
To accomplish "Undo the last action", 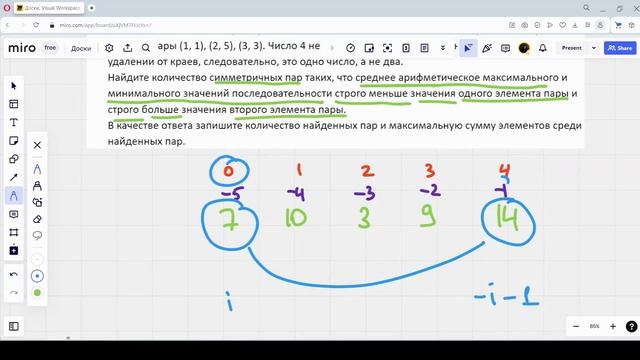I will click(x=14, y=274).
